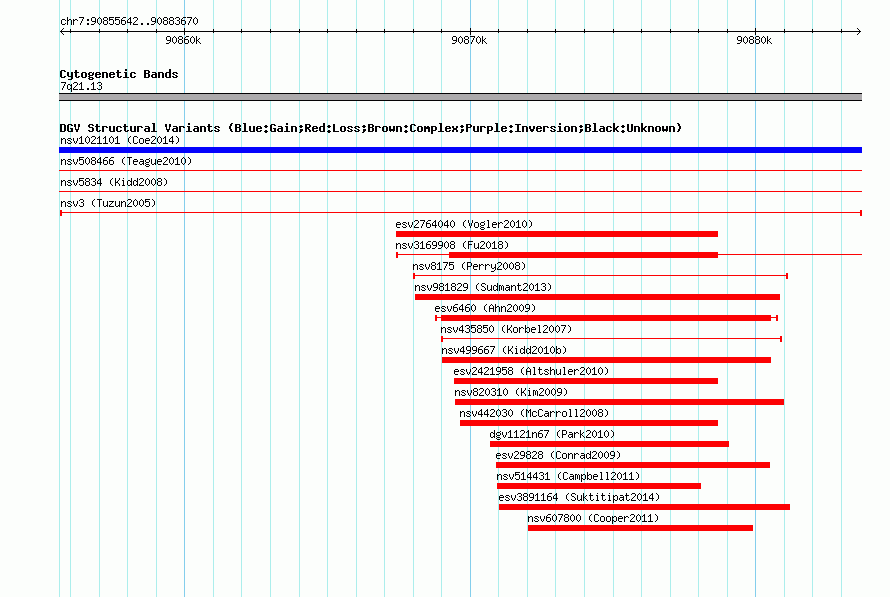Click the 90880k ruler position marker
The height and width of the screenshot is (597, 890).
click(x=754, y=40)
